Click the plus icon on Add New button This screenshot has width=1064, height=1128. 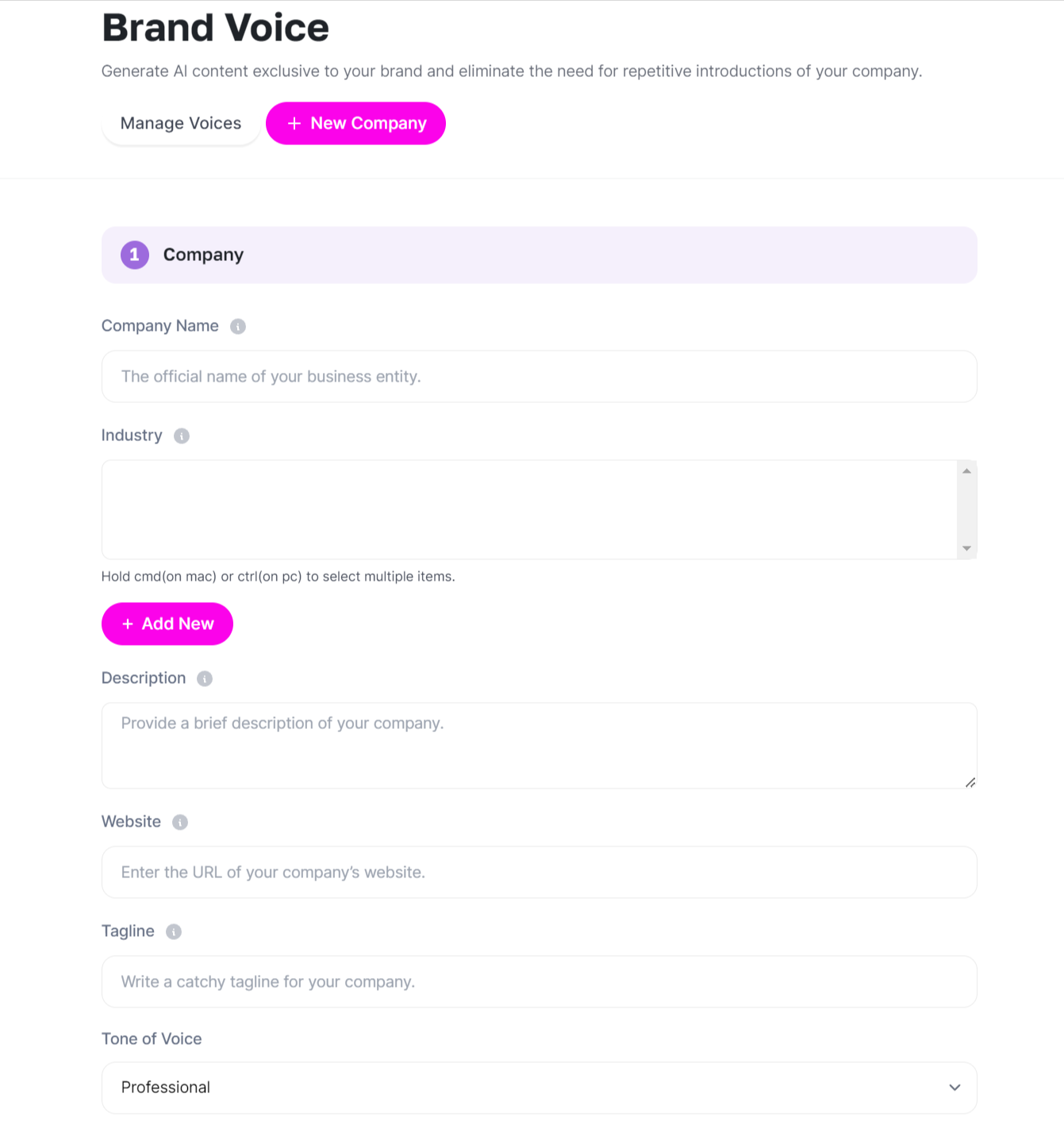126,623
